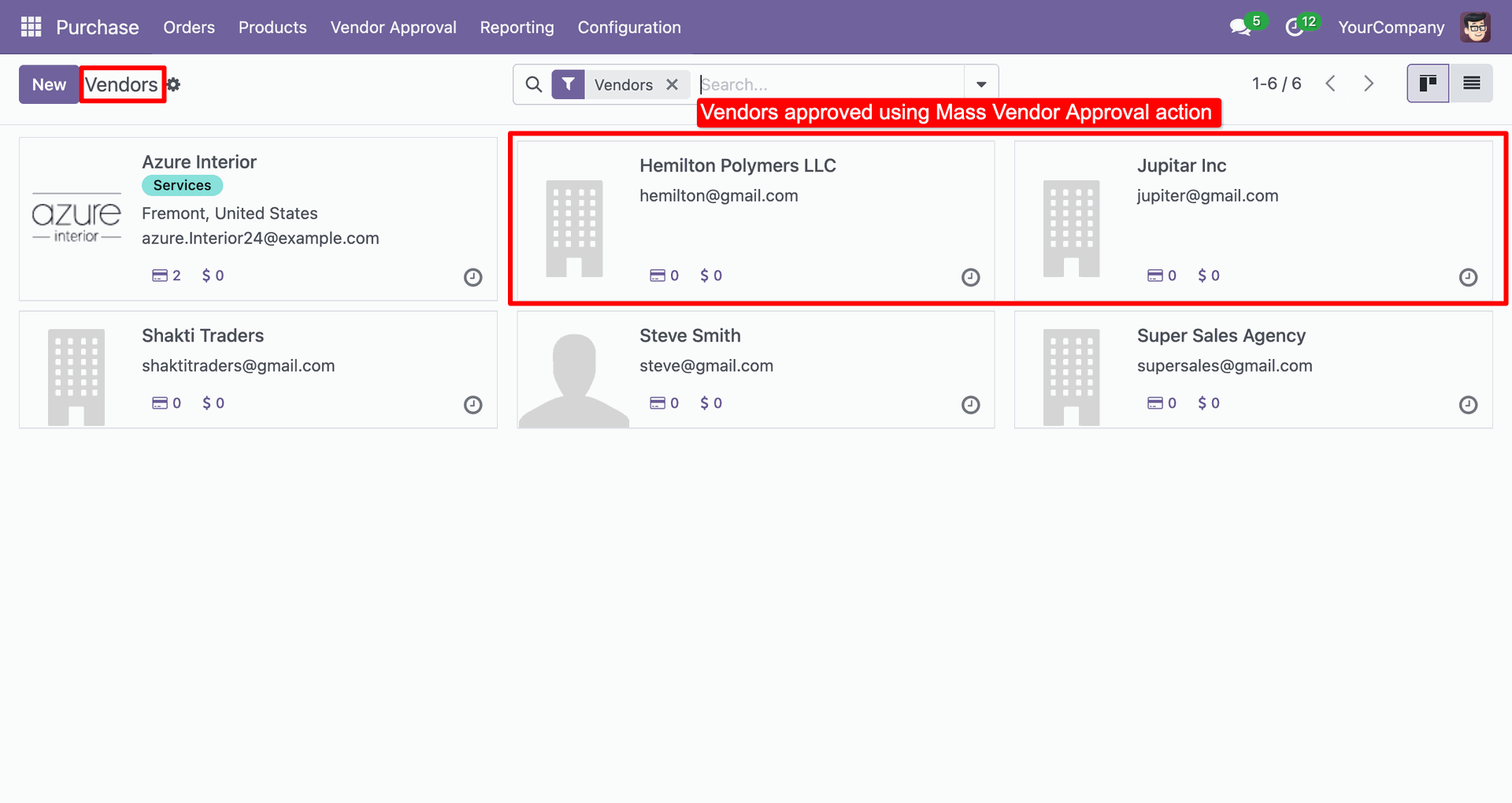Open the Jupitar Inc vendor name
This screenshot has width=1512, height=803.
click(x=1181, y=165)
